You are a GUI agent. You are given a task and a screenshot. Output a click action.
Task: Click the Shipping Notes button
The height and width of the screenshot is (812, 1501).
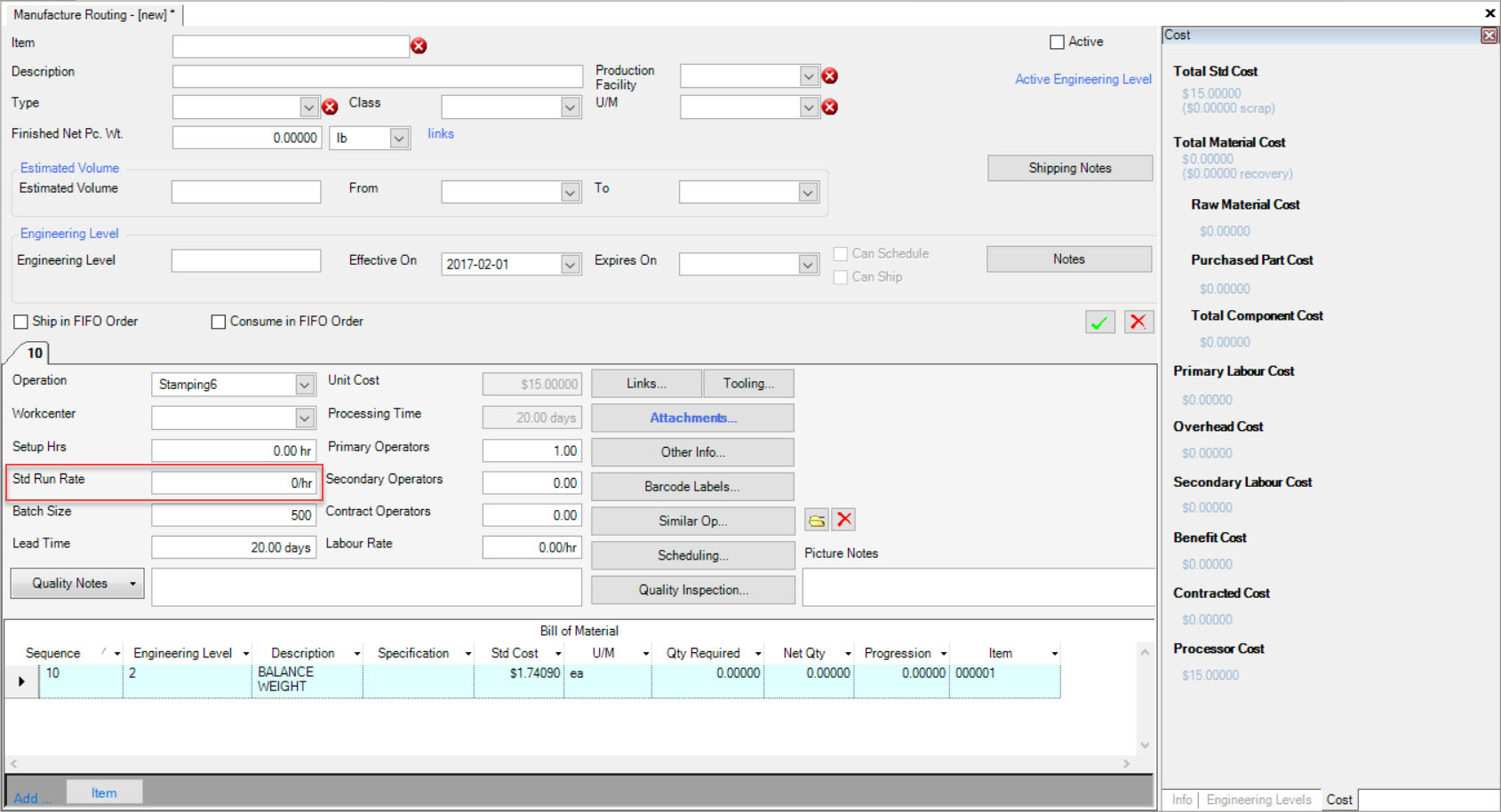pos(1070,168)
